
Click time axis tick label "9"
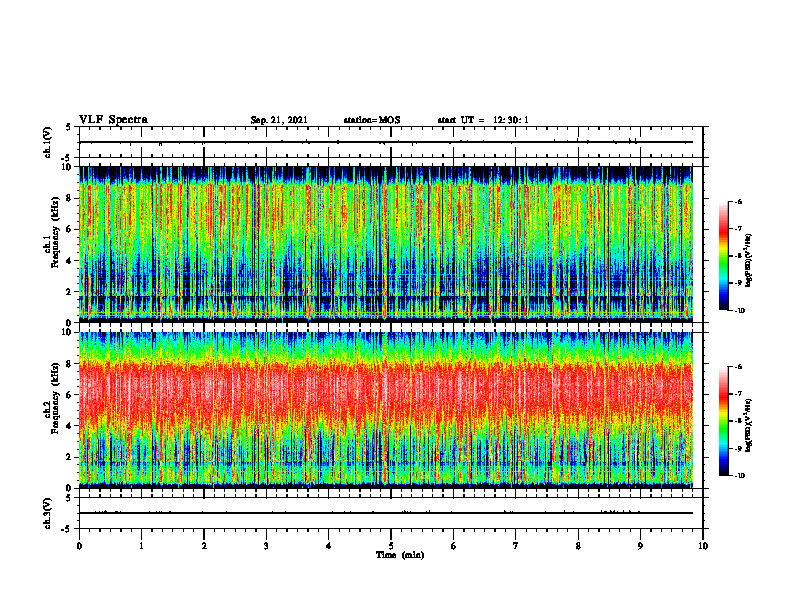pos(640,546)
